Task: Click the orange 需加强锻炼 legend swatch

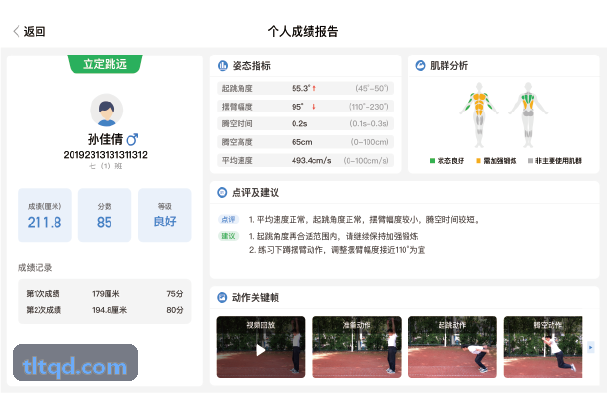Action: coord(478,161)
